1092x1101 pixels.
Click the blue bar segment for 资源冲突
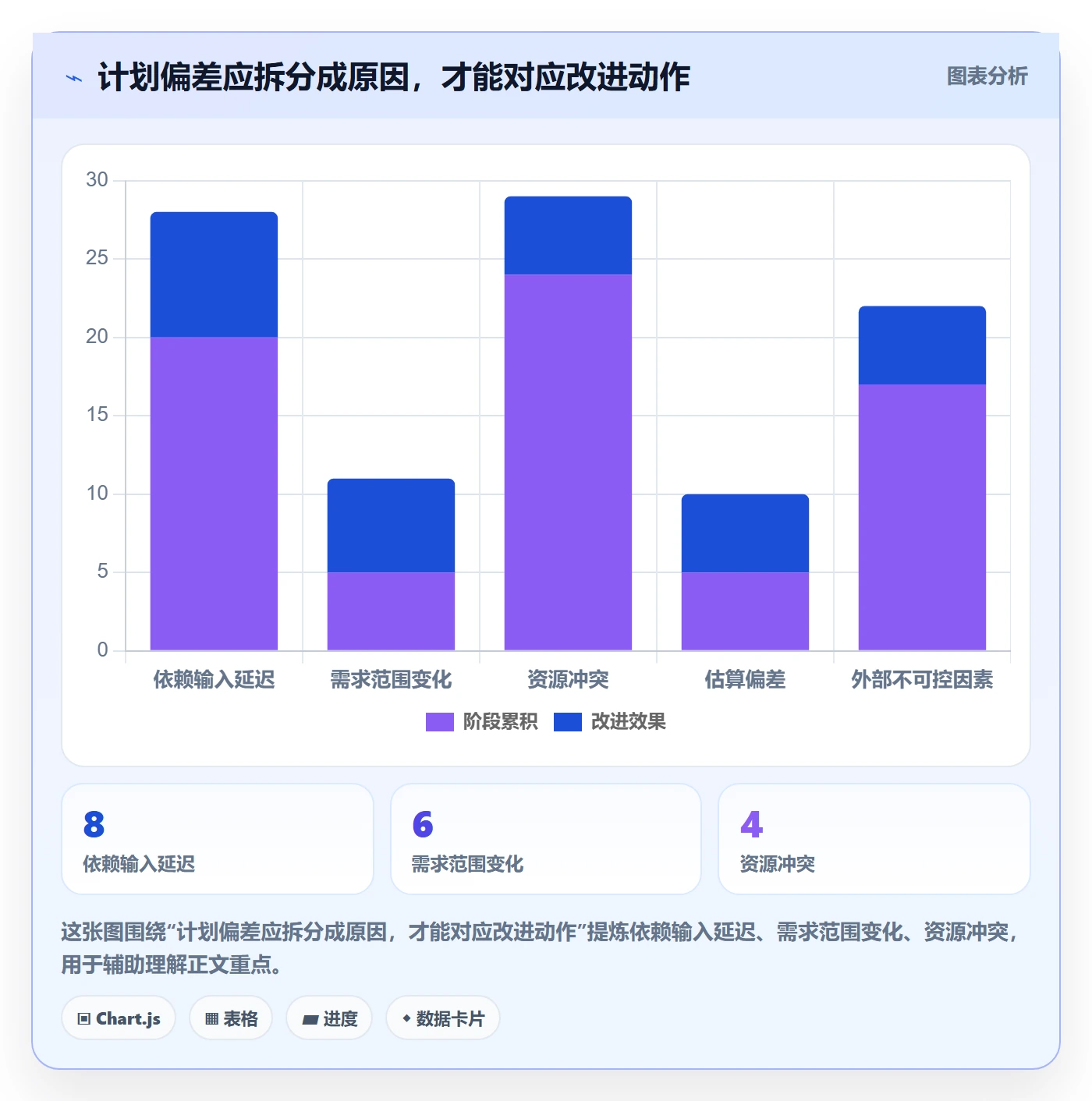[568, 235]
